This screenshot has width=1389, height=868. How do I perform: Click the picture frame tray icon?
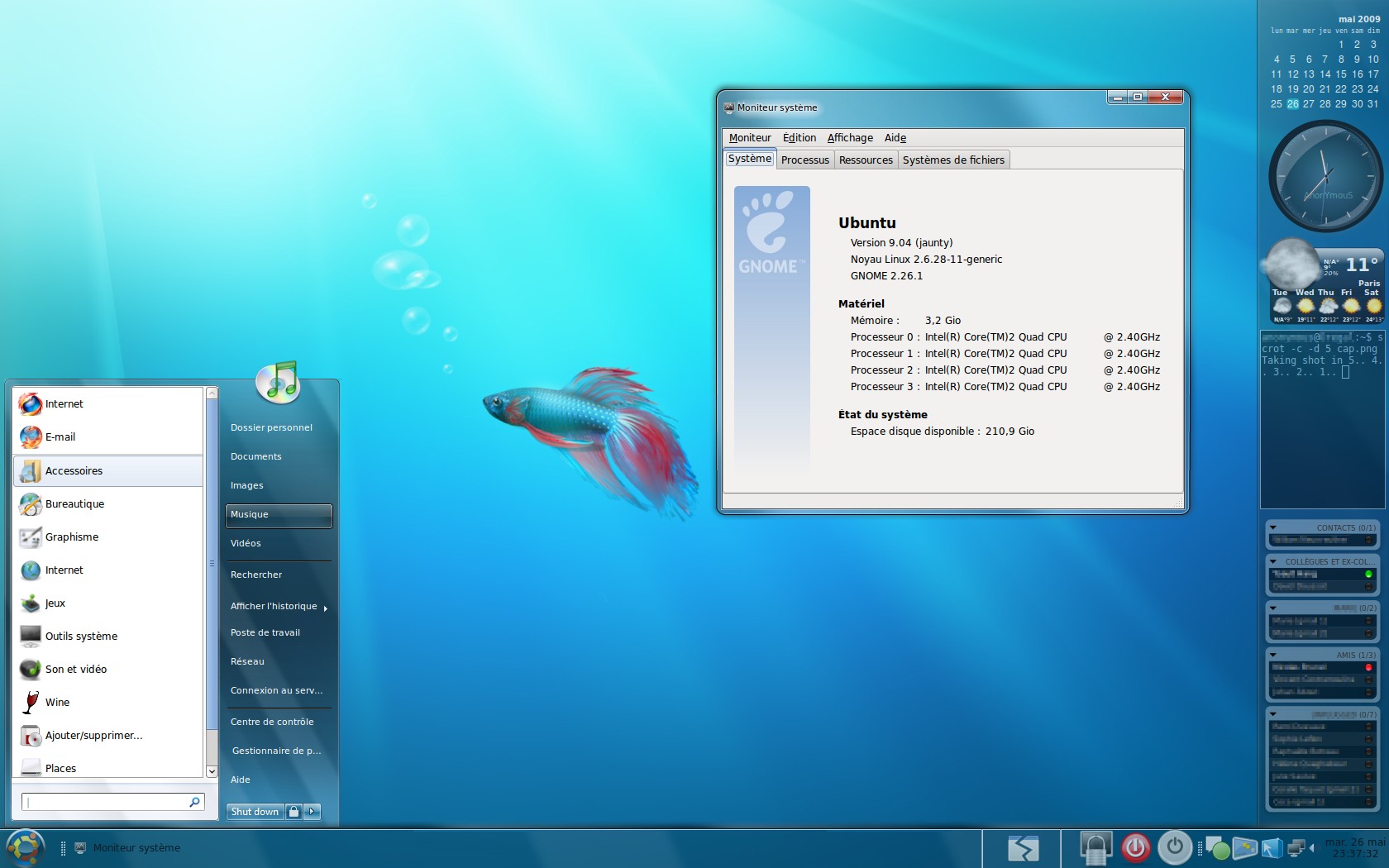[1244, 848]
